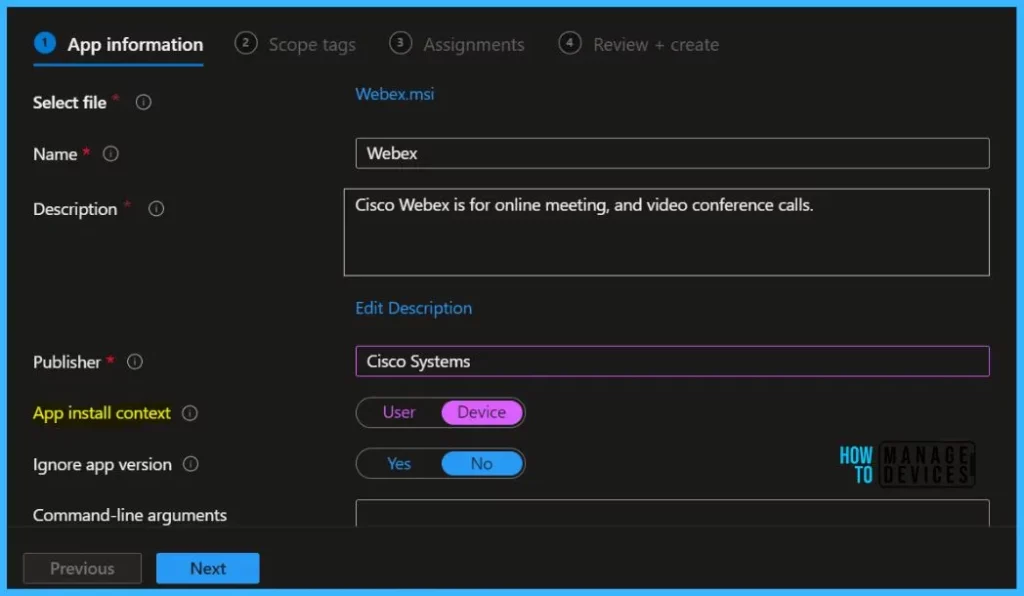Click the info icon next to Publisher
The height and width of the screenshot is (596, 1024).
click(x=135, y=362)
